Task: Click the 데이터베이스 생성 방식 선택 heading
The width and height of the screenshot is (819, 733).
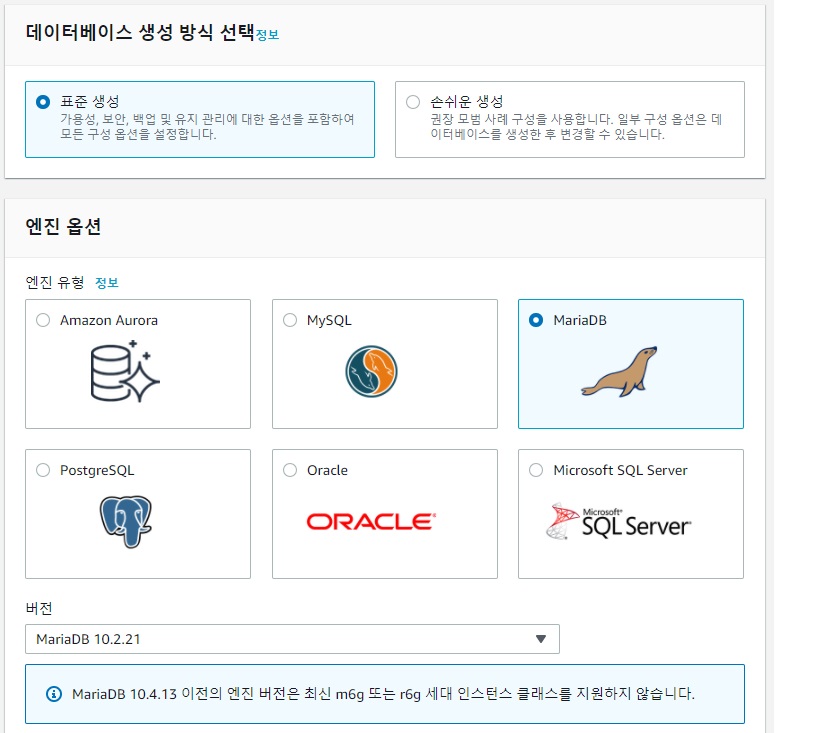Action: click(x=139, y=32)
